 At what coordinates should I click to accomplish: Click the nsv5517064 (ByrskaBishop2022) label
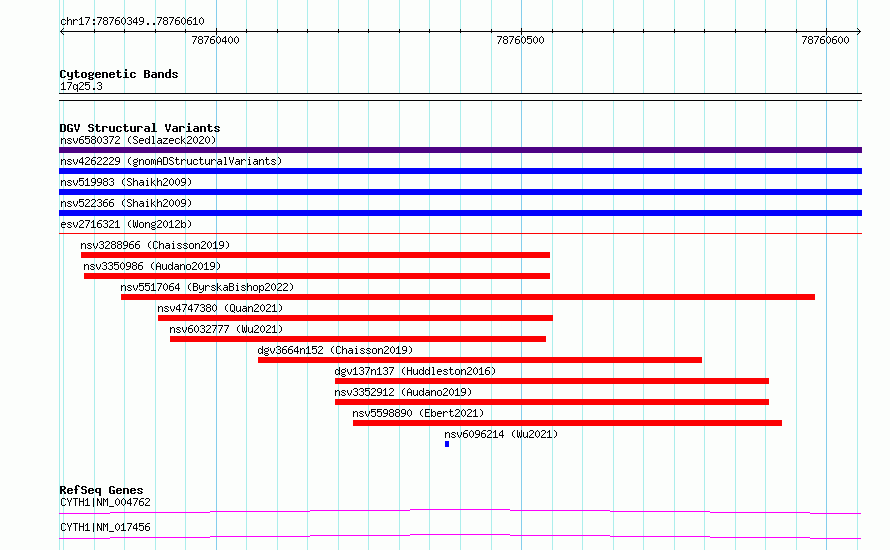(x=207, y=287)
